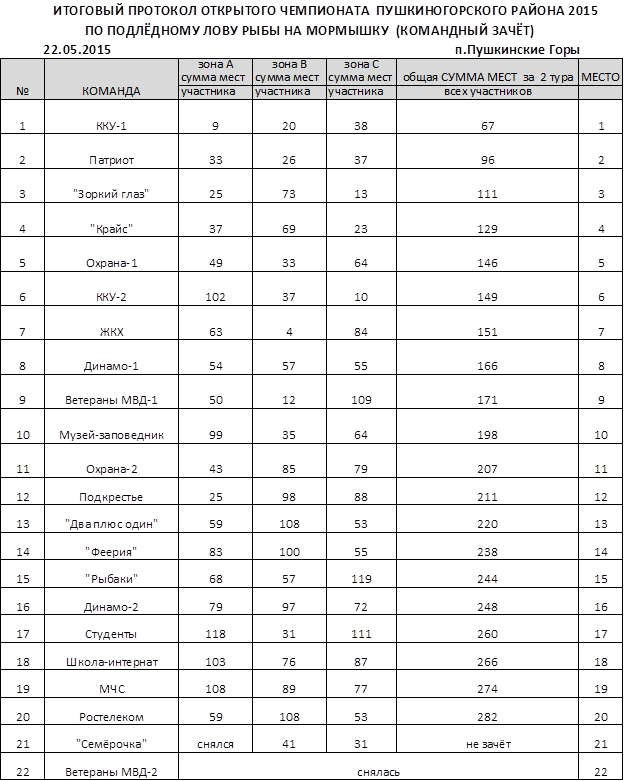Viewport: 624px width, 781px height.
Task: Select the team cell "ЖКХ"
Action: pyautogui.click(x=111, y=323)
